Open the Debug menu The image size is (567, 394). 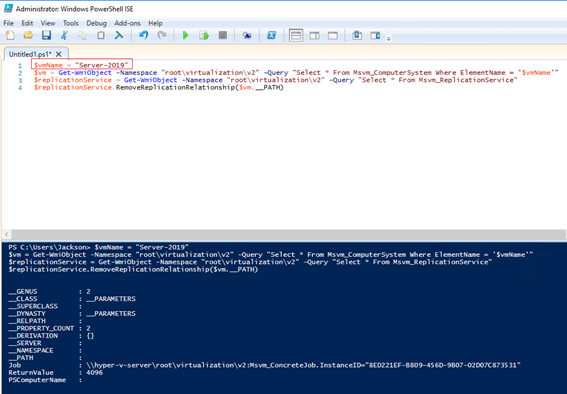(96, 23)
